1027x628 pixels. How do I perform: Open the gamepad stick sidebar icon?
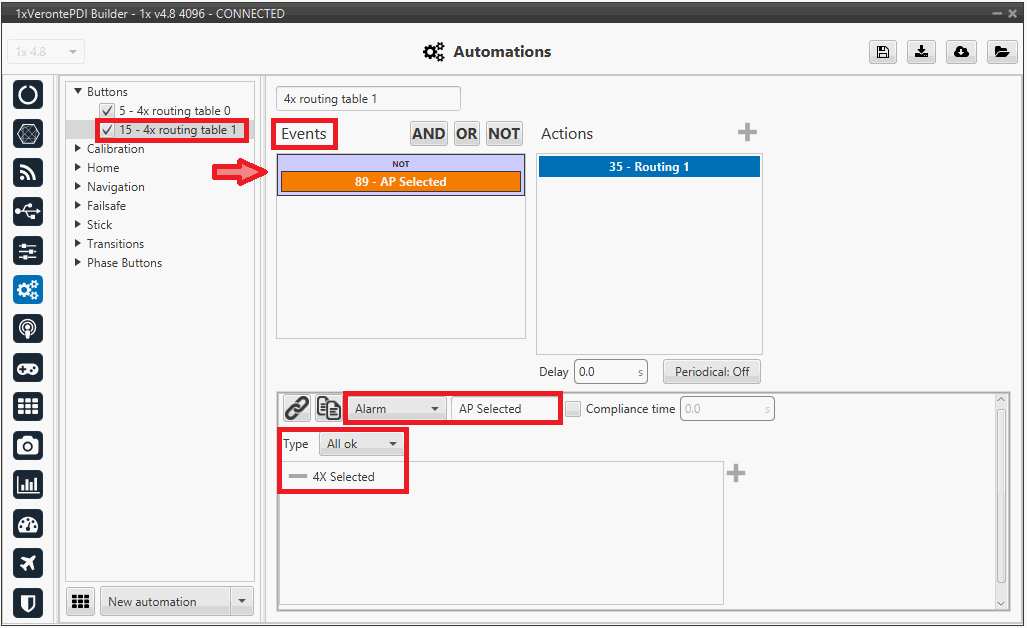coord(28,368)
